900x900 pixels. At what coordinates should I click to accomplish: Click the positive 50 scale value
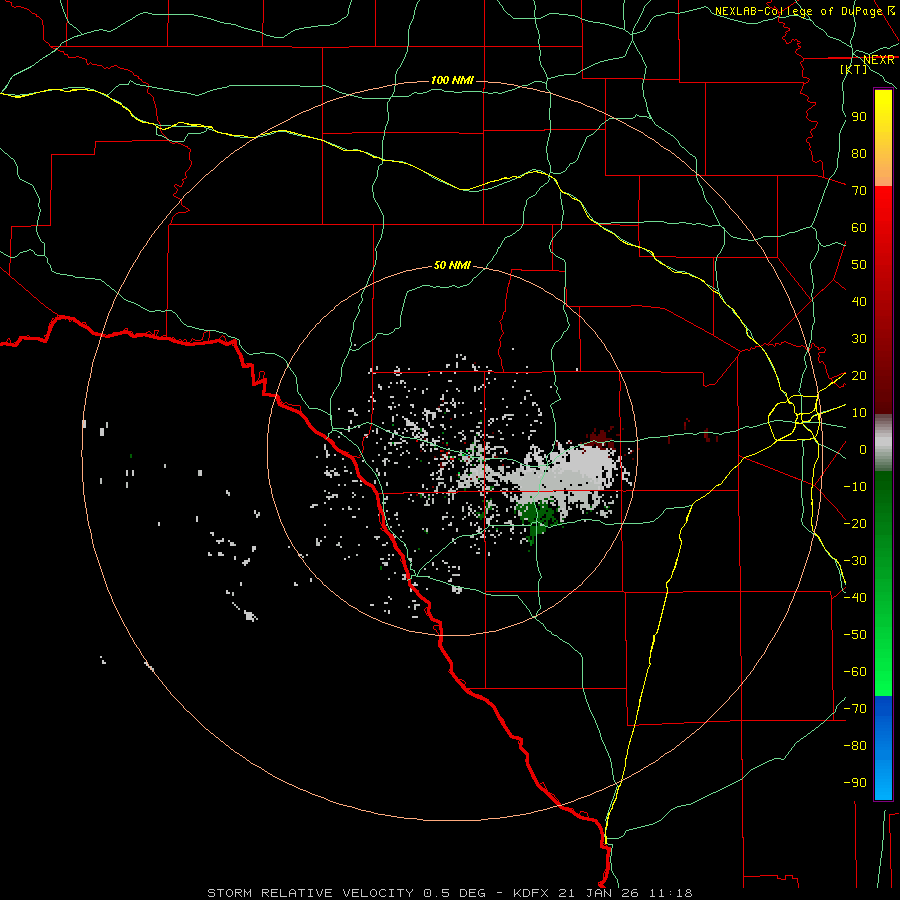point(859,265)
